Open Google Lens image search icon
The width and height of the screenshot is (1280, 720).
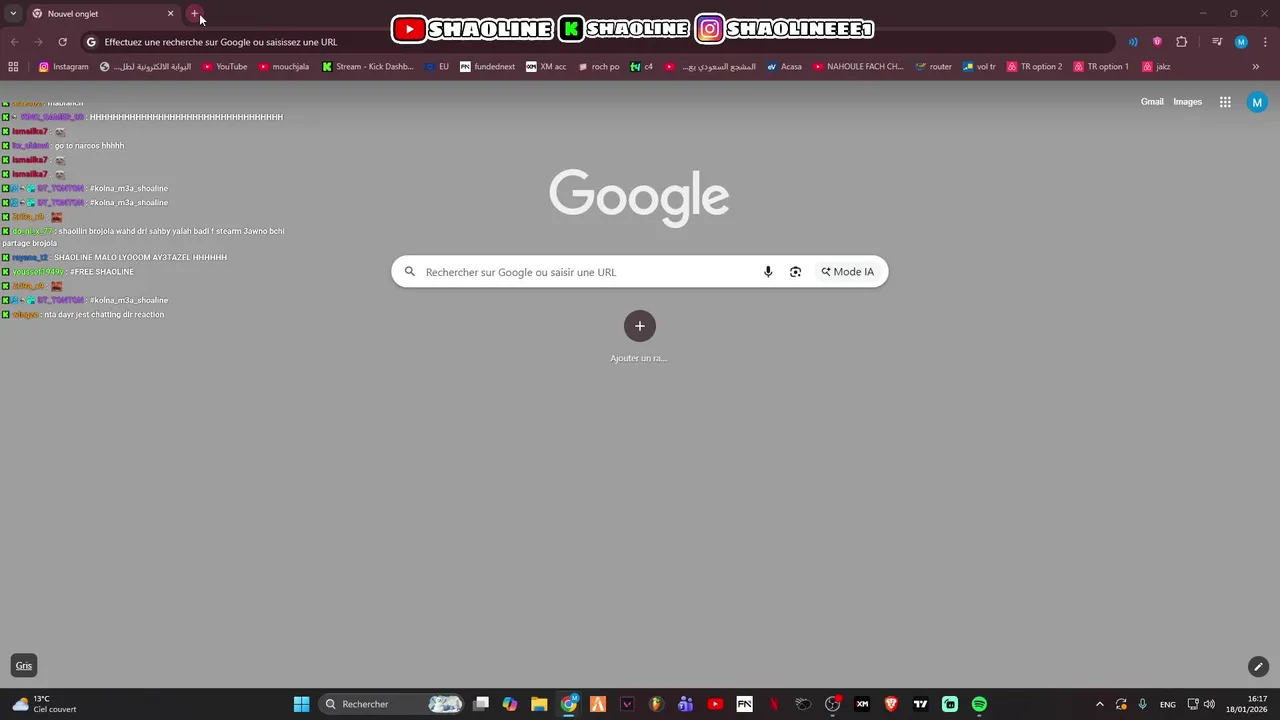pyautogui.click(x=795, y=272)
